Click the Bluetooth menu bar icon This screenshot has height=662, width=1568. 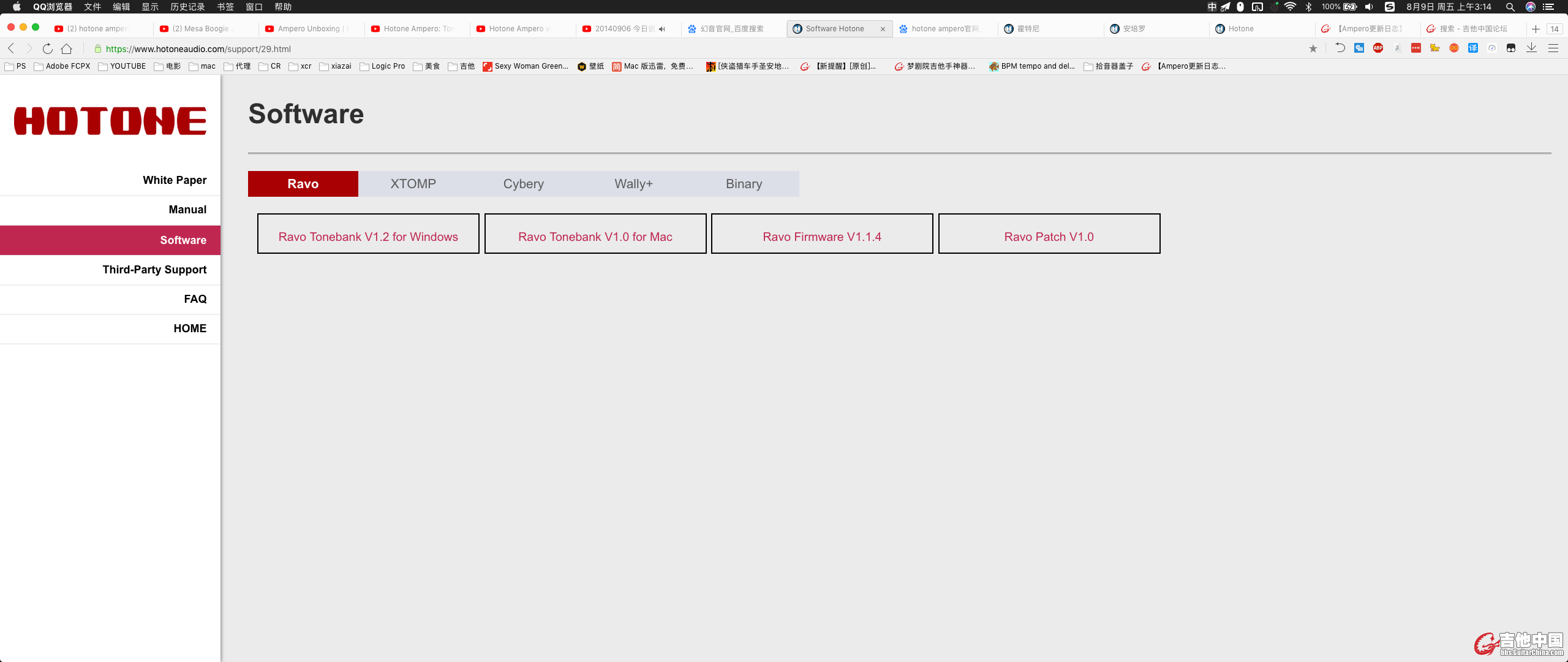click(x=1308, y=7)
